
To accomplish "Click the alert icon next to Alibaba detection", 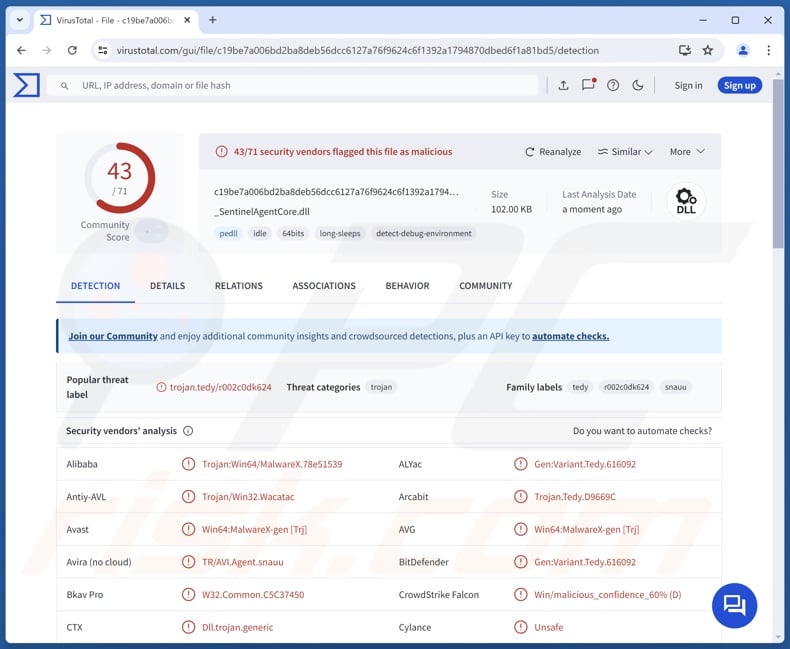I will coord(188,464).
